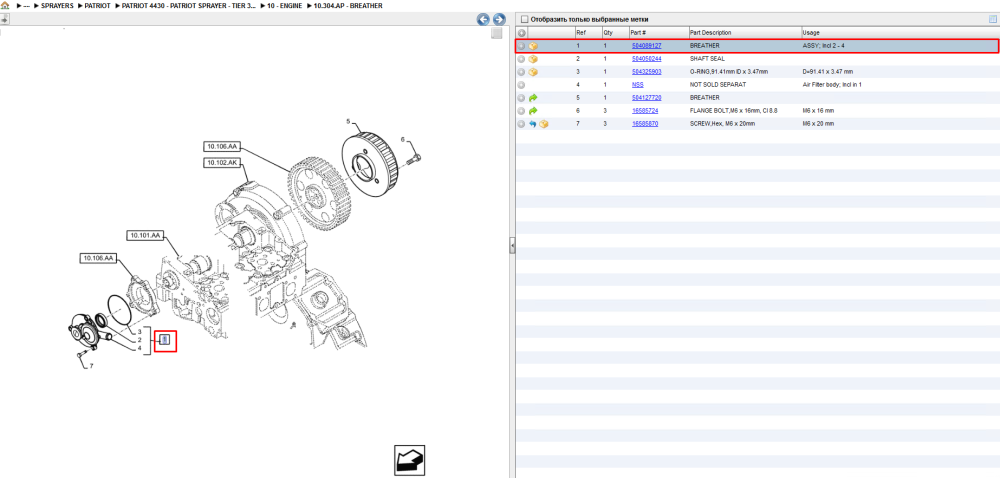This screenshot has height=478, width=1000.
Task: Open the 10.101.AA reference label in the diagram
Action: point(145,236)
